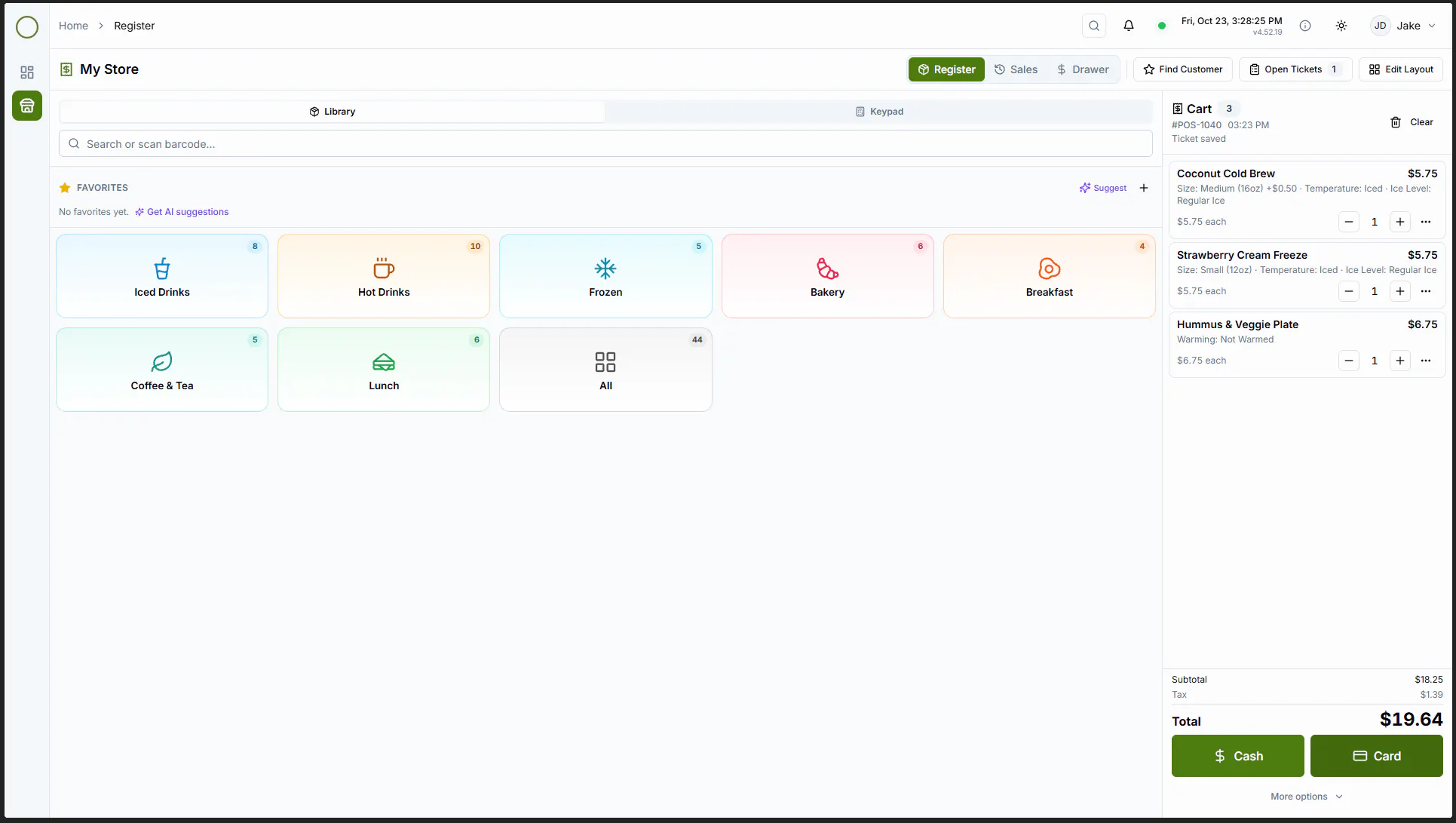
Task: Open the notifications bell
Action: point(1128,26)
